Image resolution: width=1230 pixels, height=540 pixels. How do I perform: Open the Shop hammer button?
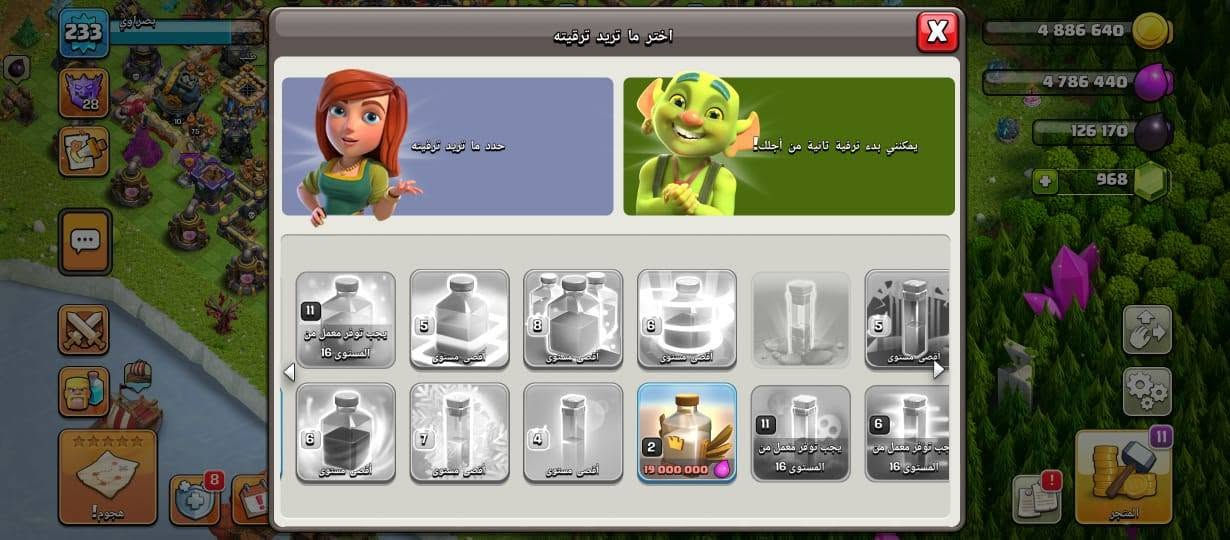click(x=1123, y=476)
